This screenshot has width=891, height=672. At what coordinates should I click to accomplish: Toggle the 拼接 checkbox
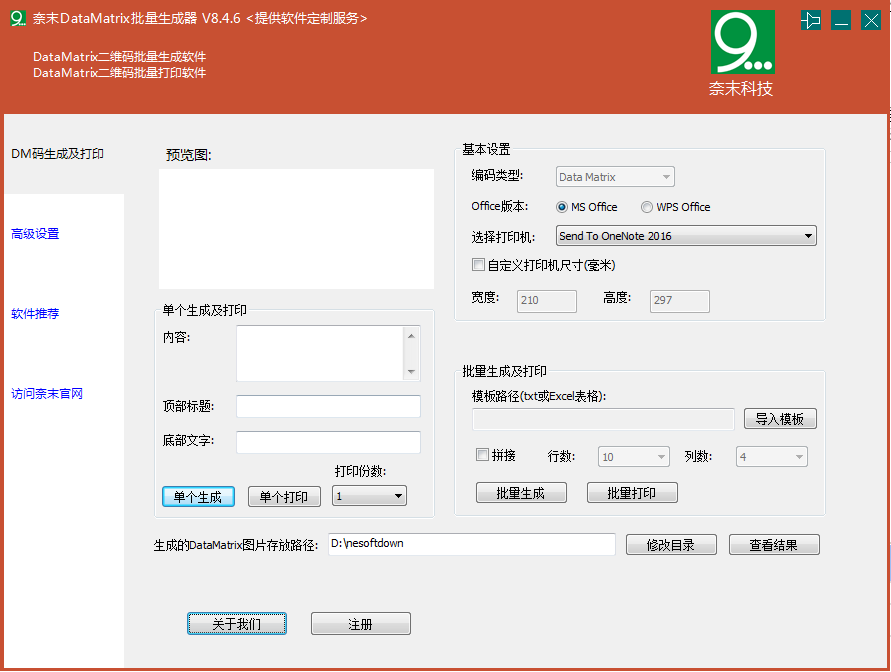pos(483,455)
